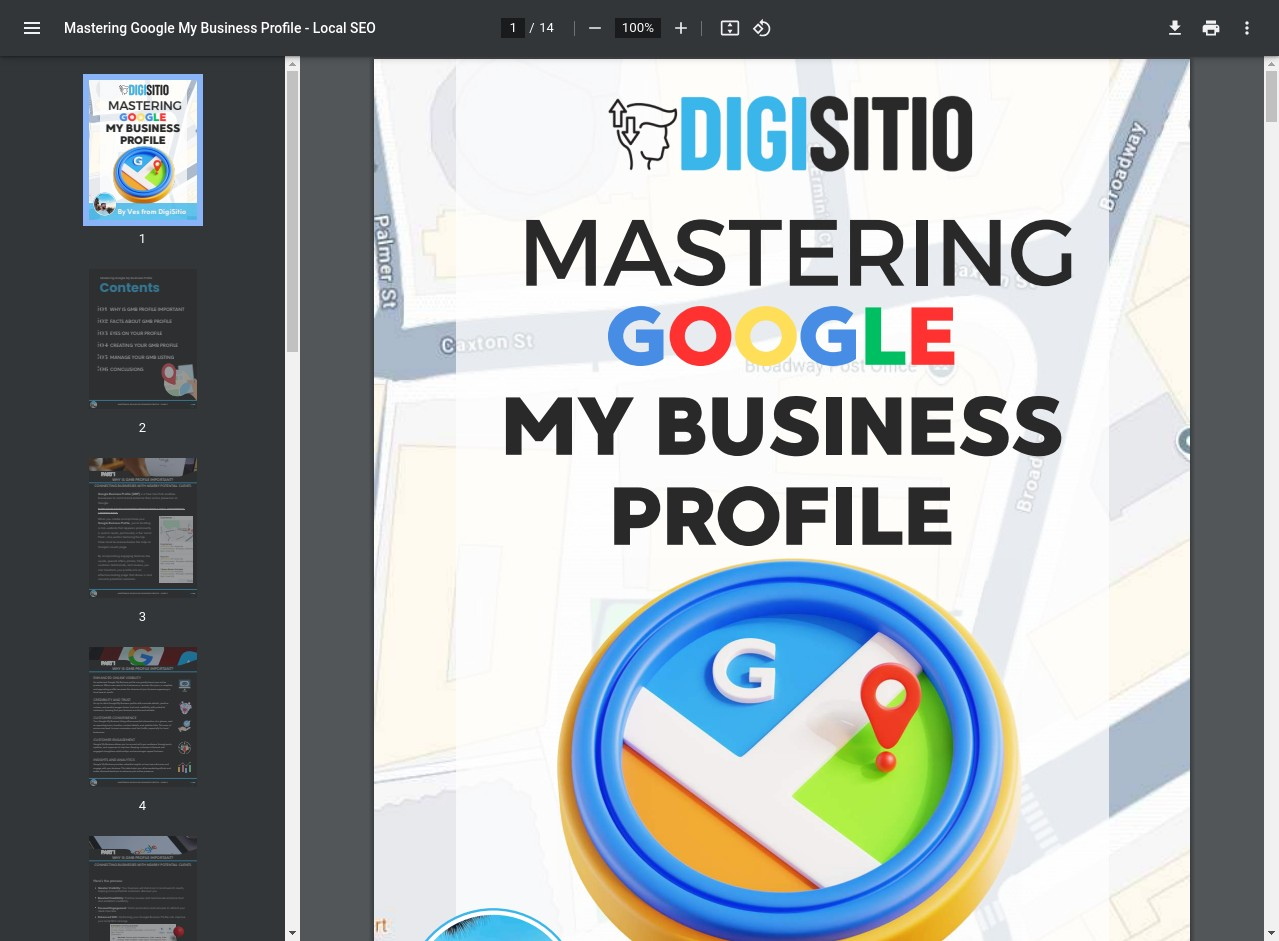
Task: Click the page number input field
Action: pyautogui.click(x=513, y=28)
